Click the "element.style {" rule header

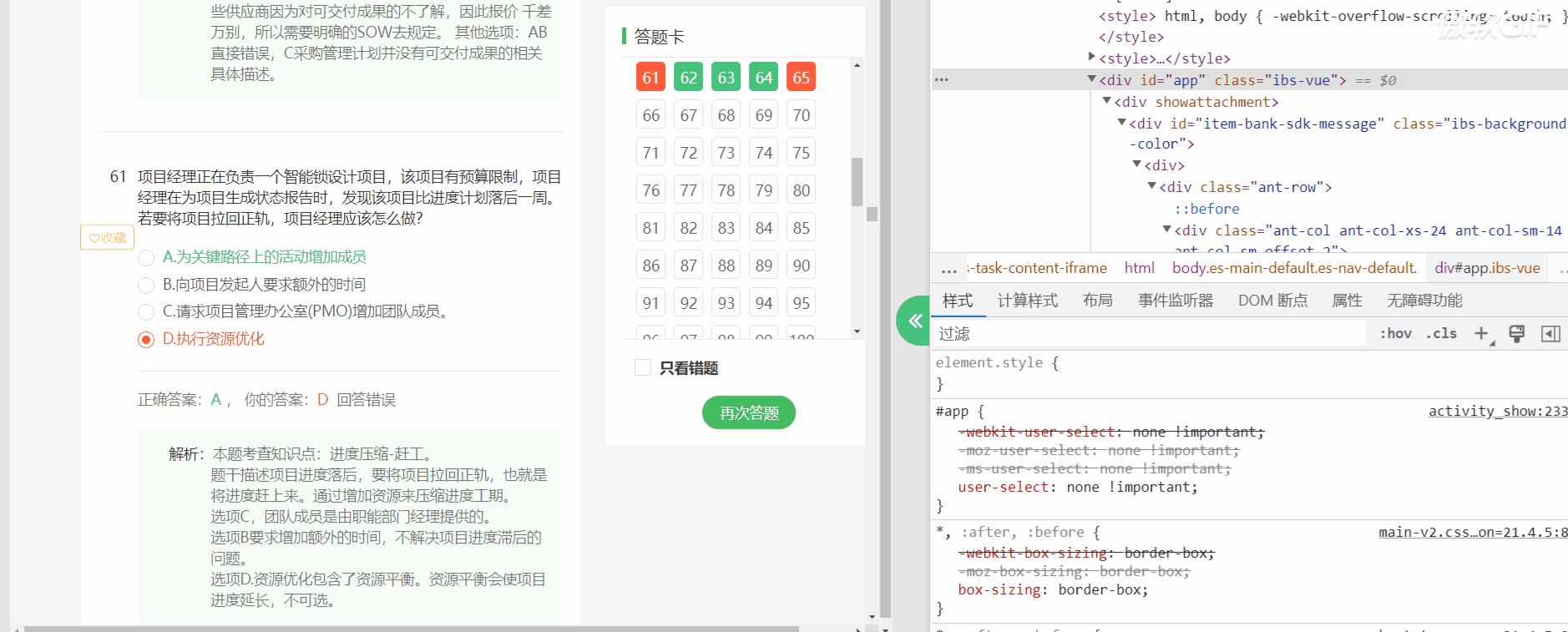(x=997, y=362)
